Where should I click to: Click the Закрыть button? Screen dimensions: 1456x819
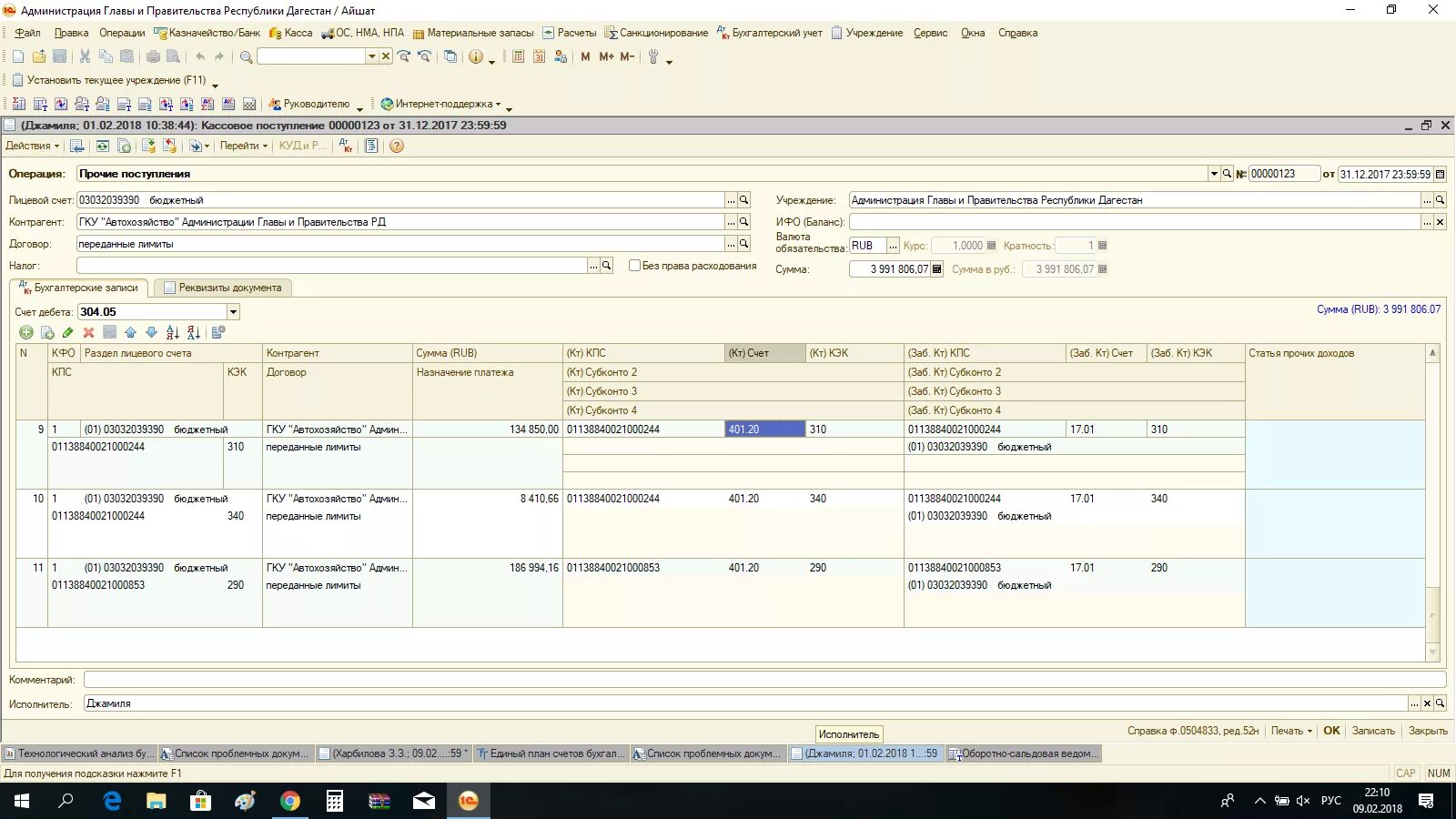1428,731
